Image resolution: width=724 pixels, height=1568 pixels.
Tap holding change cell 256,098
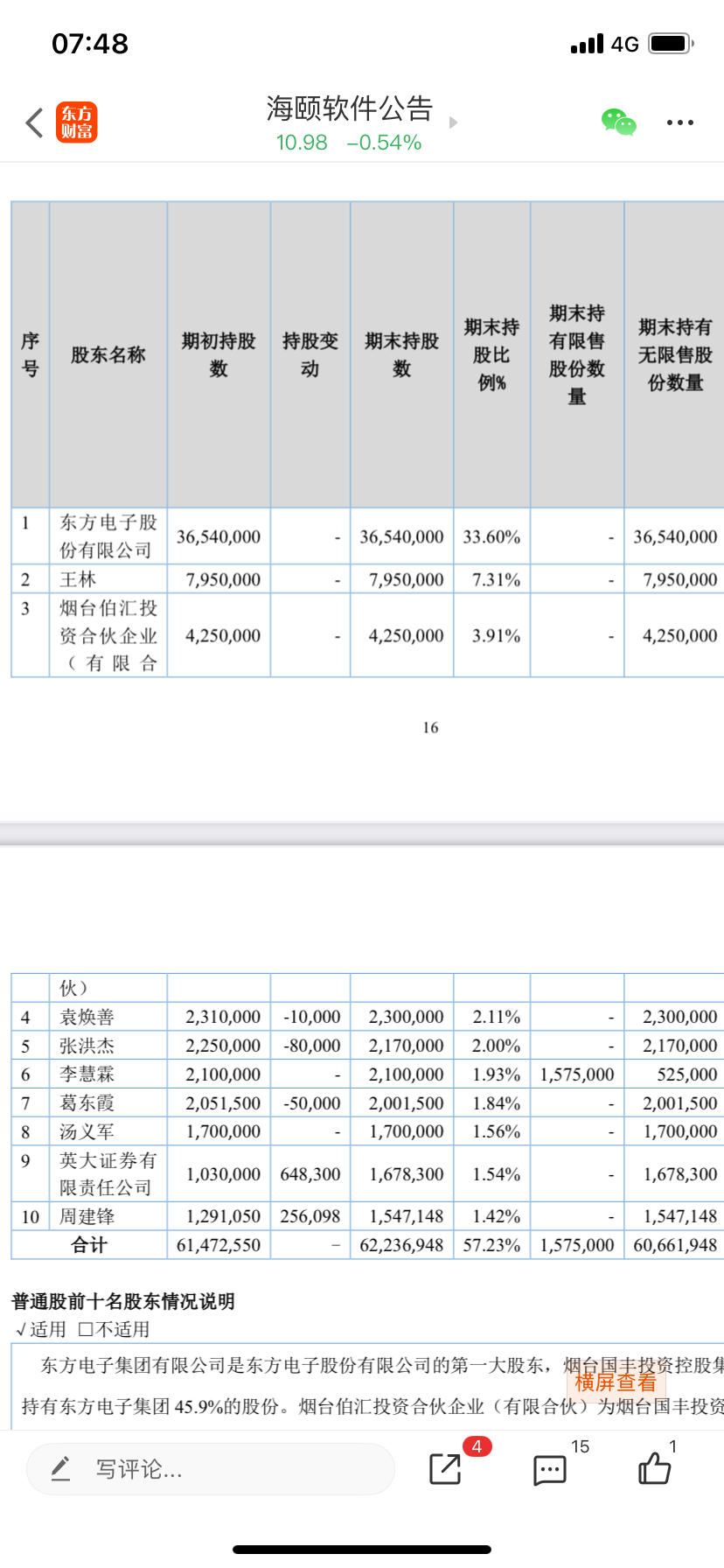coord(310,1216)
